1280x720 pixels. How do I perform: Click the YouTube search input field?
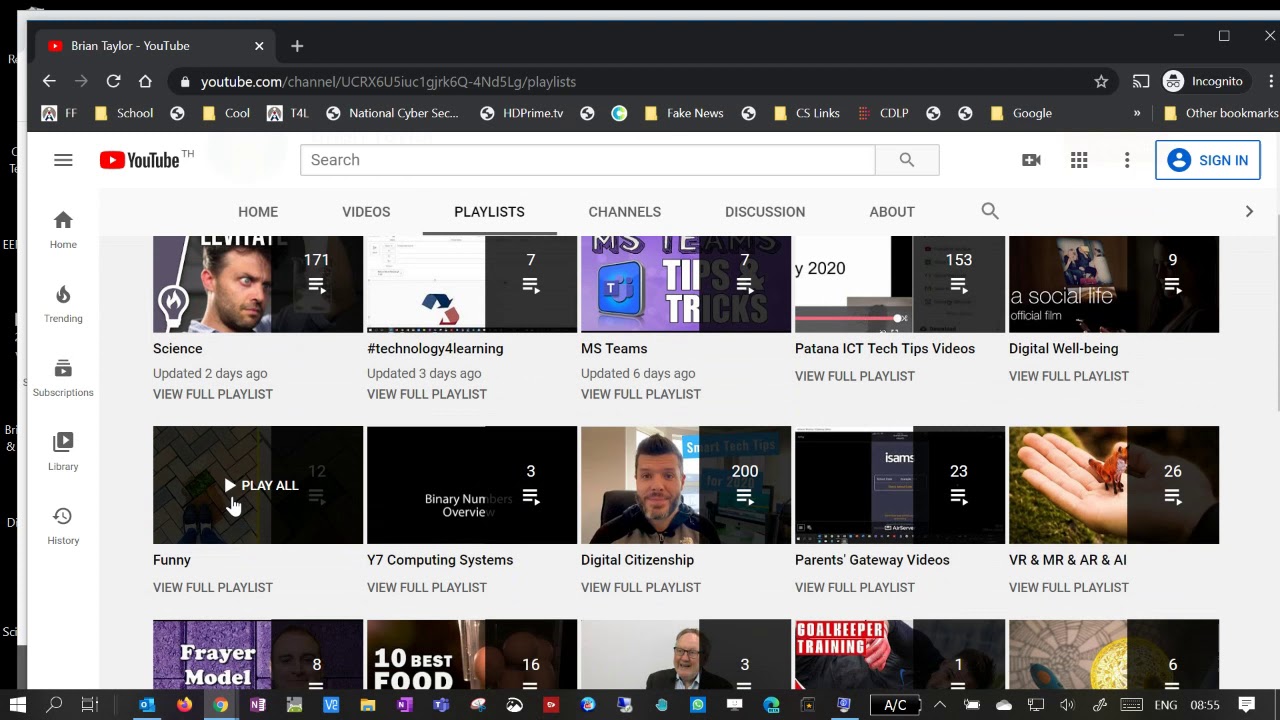(588, 160)
